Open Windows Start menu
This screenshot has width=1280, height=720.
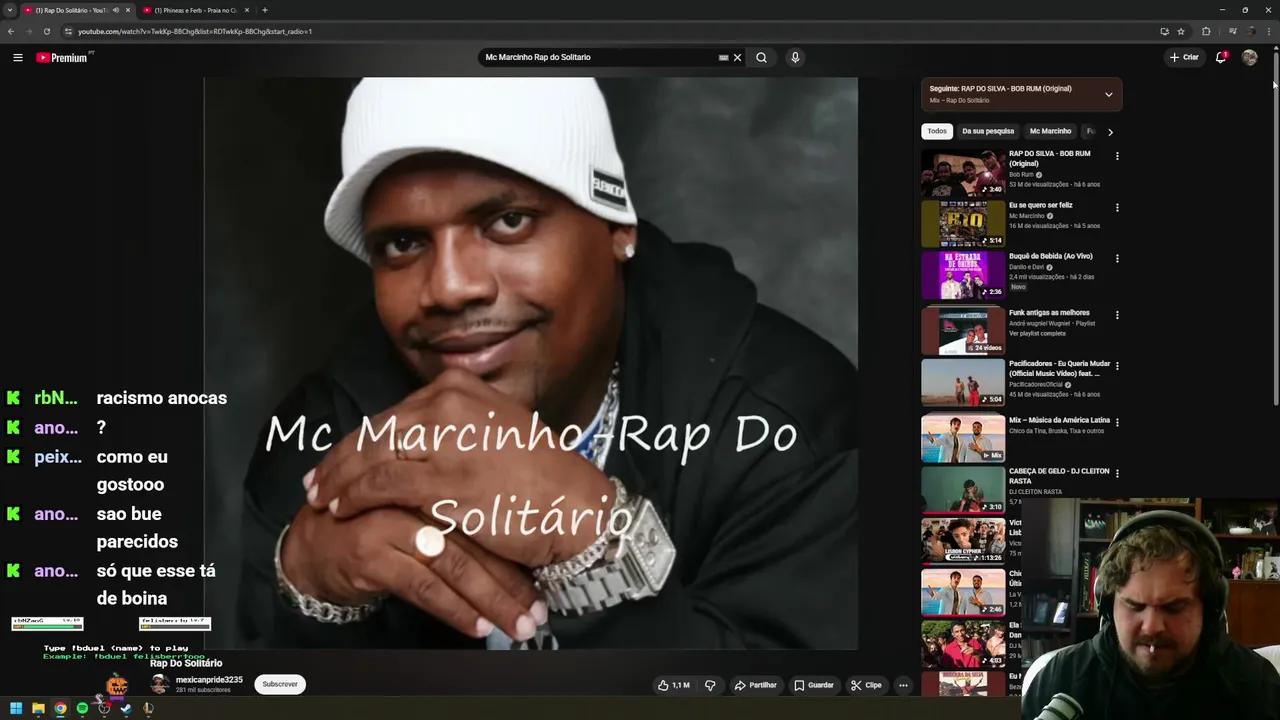tap(16, 709)
